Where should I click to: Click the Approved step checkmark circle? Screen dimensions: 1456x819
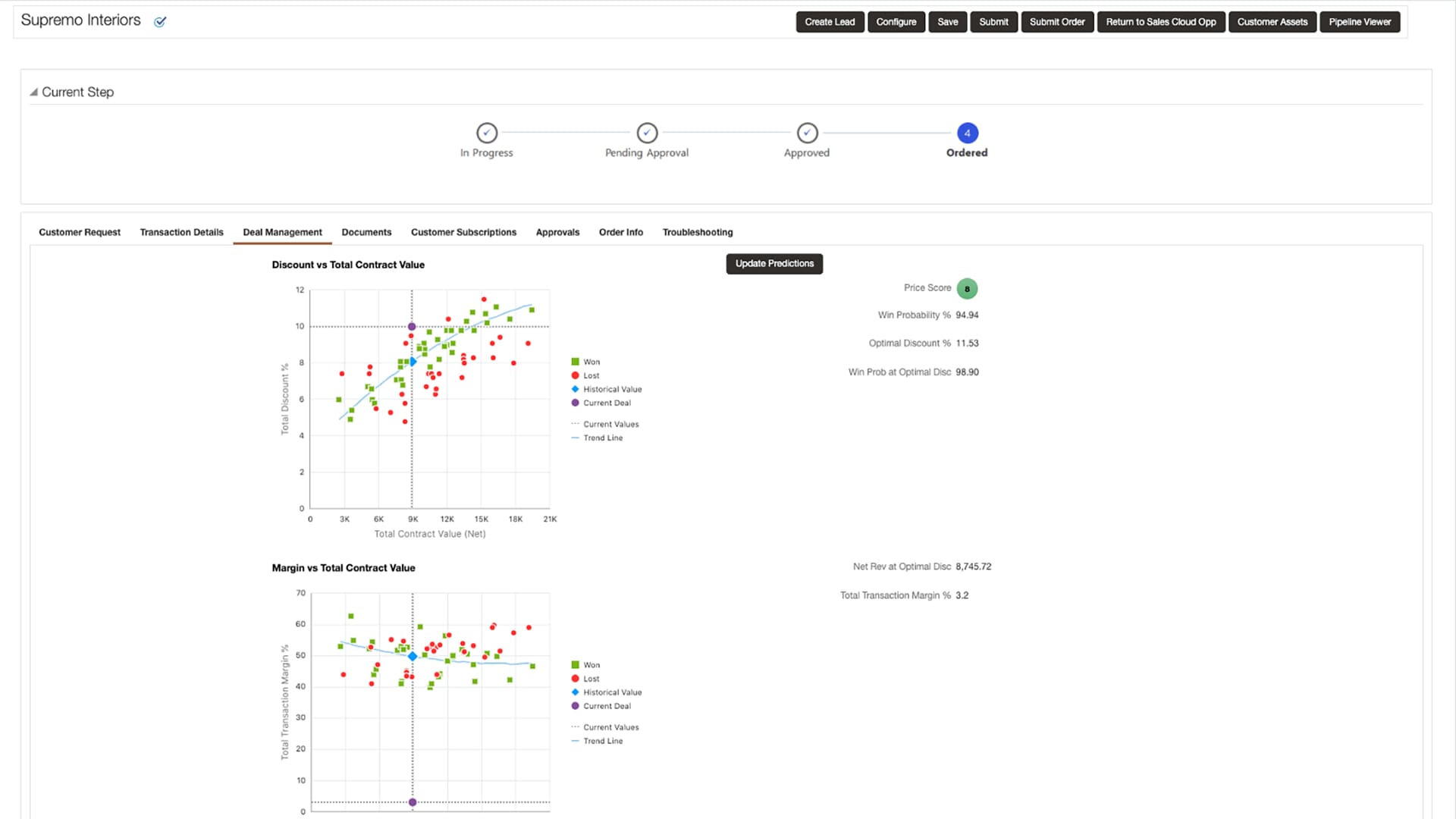point(808,133)
